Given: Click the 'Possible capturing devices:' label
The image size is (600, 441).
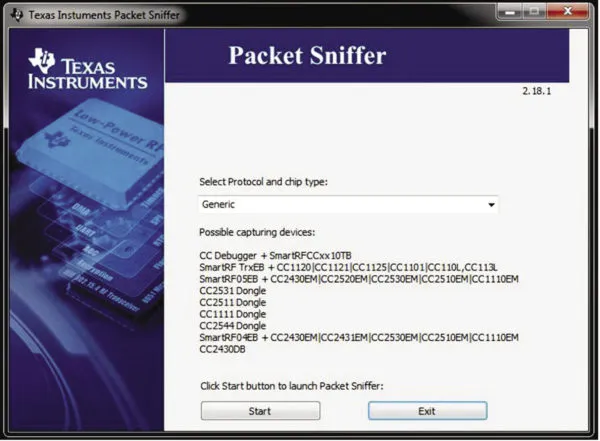Looking at the screenshot, I should (257, 232).
